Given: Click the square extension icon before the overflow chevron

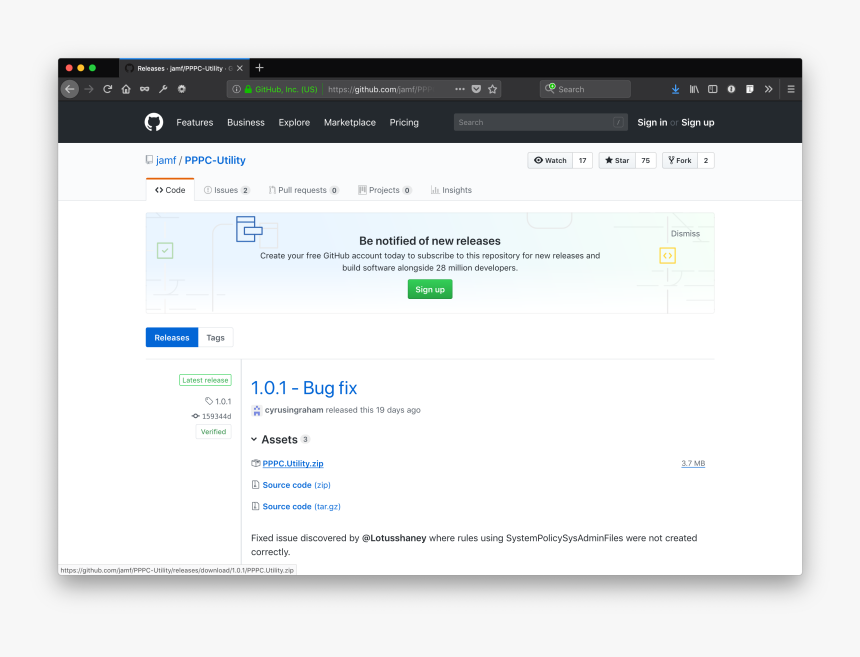Looking at the screenshot, I should click(x=750, y=89).
